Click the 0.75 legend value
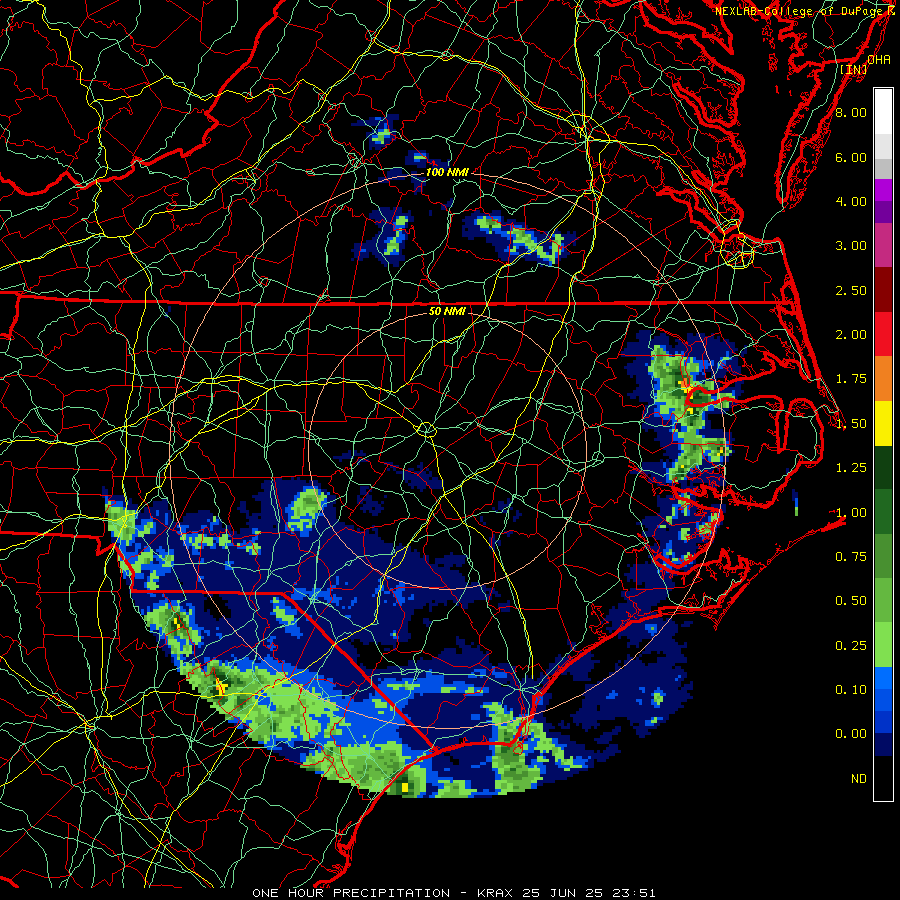This screenshot has width=900, height=900. coord(851,557)
